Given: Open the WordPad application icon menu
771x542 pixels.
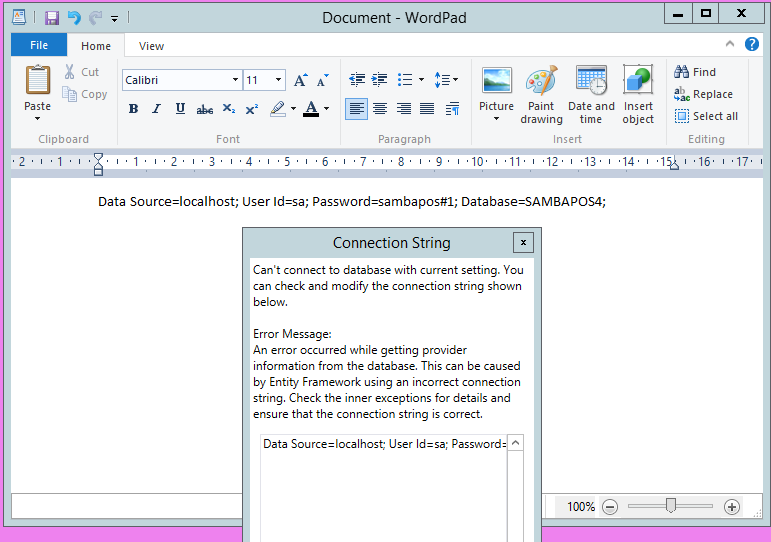Looking at the screenshot, I should (x=19, y=18).
